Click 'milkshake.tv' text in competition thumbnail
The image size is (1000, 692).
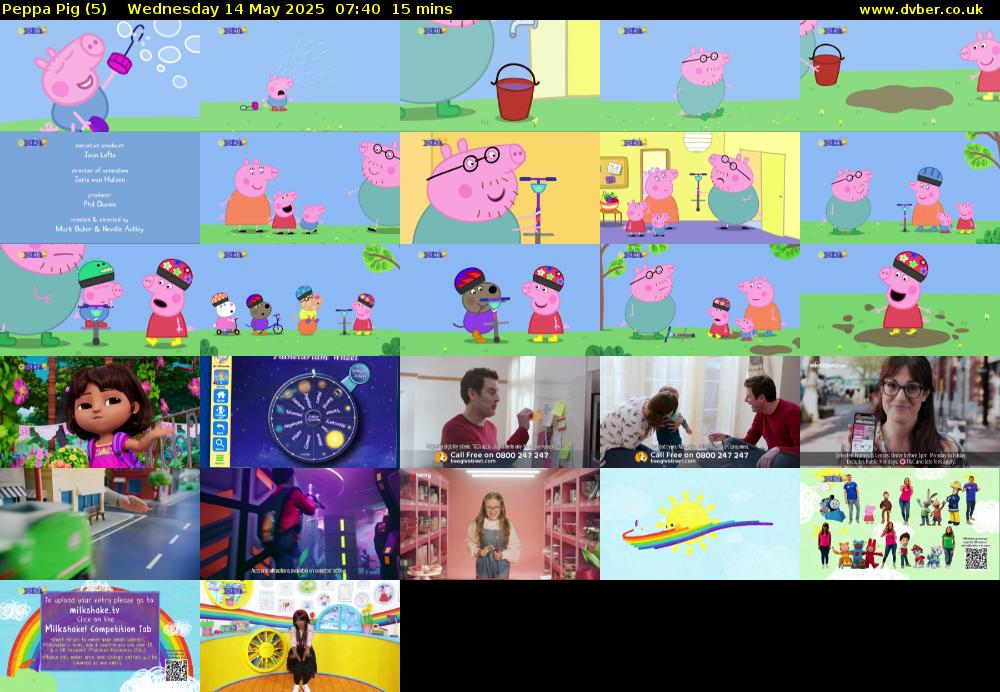96,609
